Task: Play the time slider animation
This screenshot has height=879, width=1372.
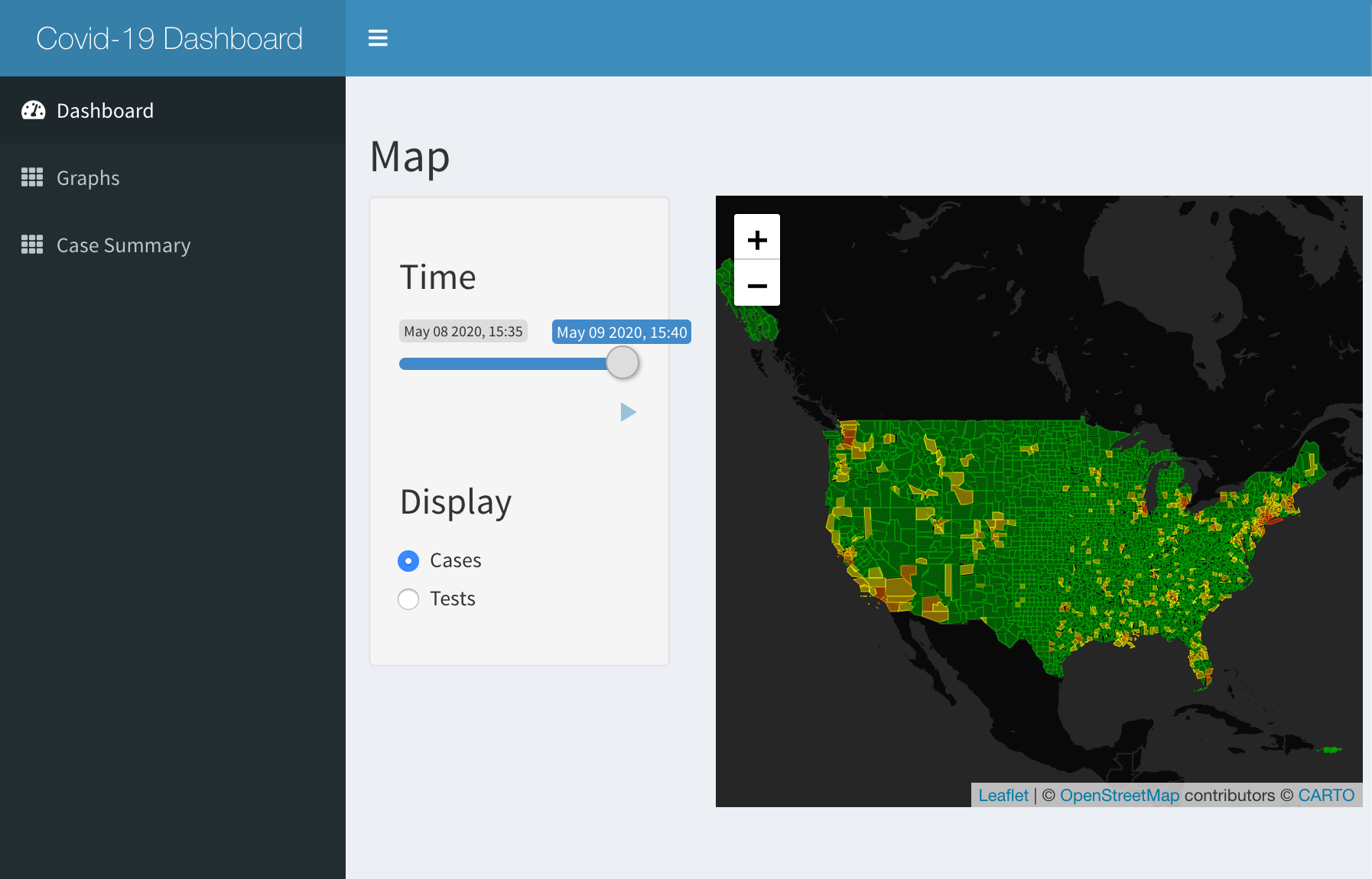Action: pyautogui.click(x=628, y=413)
